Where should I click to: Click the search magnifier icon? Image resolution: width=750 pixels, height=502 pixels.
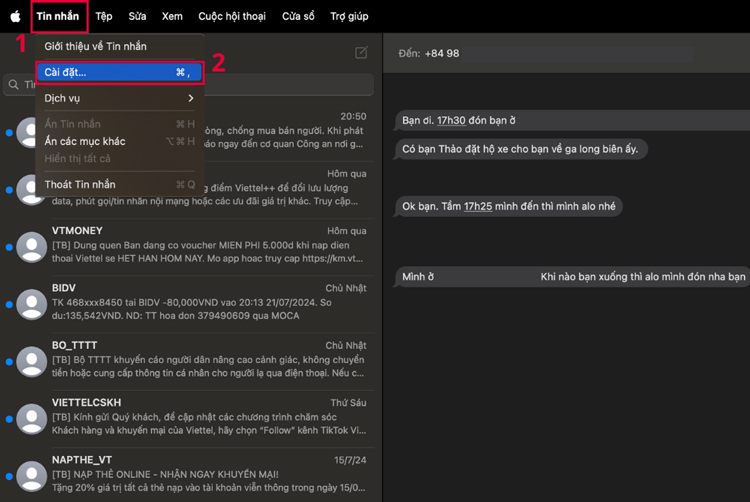(x=14, y=85)
